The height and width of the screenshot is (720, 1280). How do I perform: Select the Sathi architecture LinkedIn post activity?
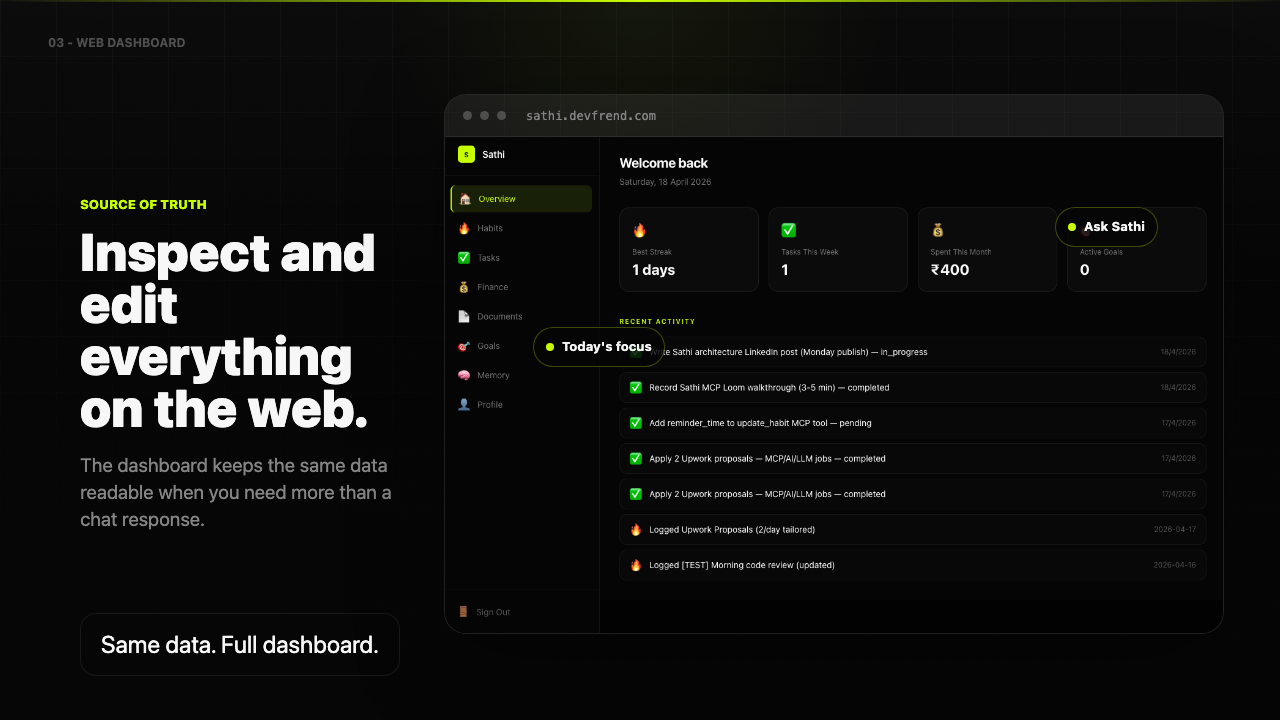coord(913,352)
